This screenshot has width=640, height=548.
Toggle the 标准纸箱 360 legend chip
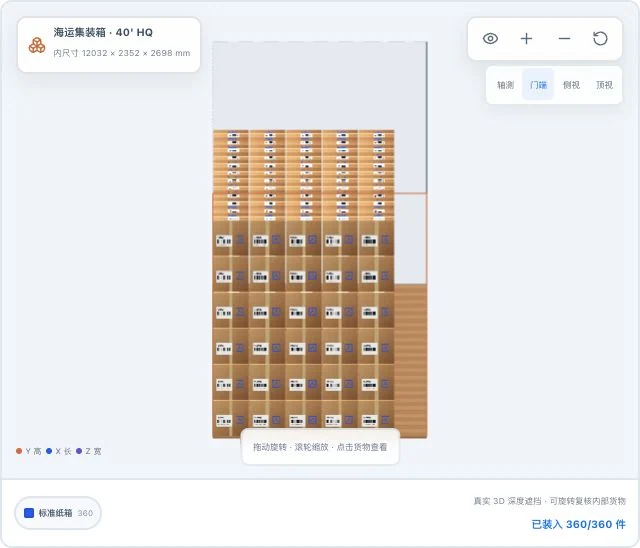coord(58,513)
